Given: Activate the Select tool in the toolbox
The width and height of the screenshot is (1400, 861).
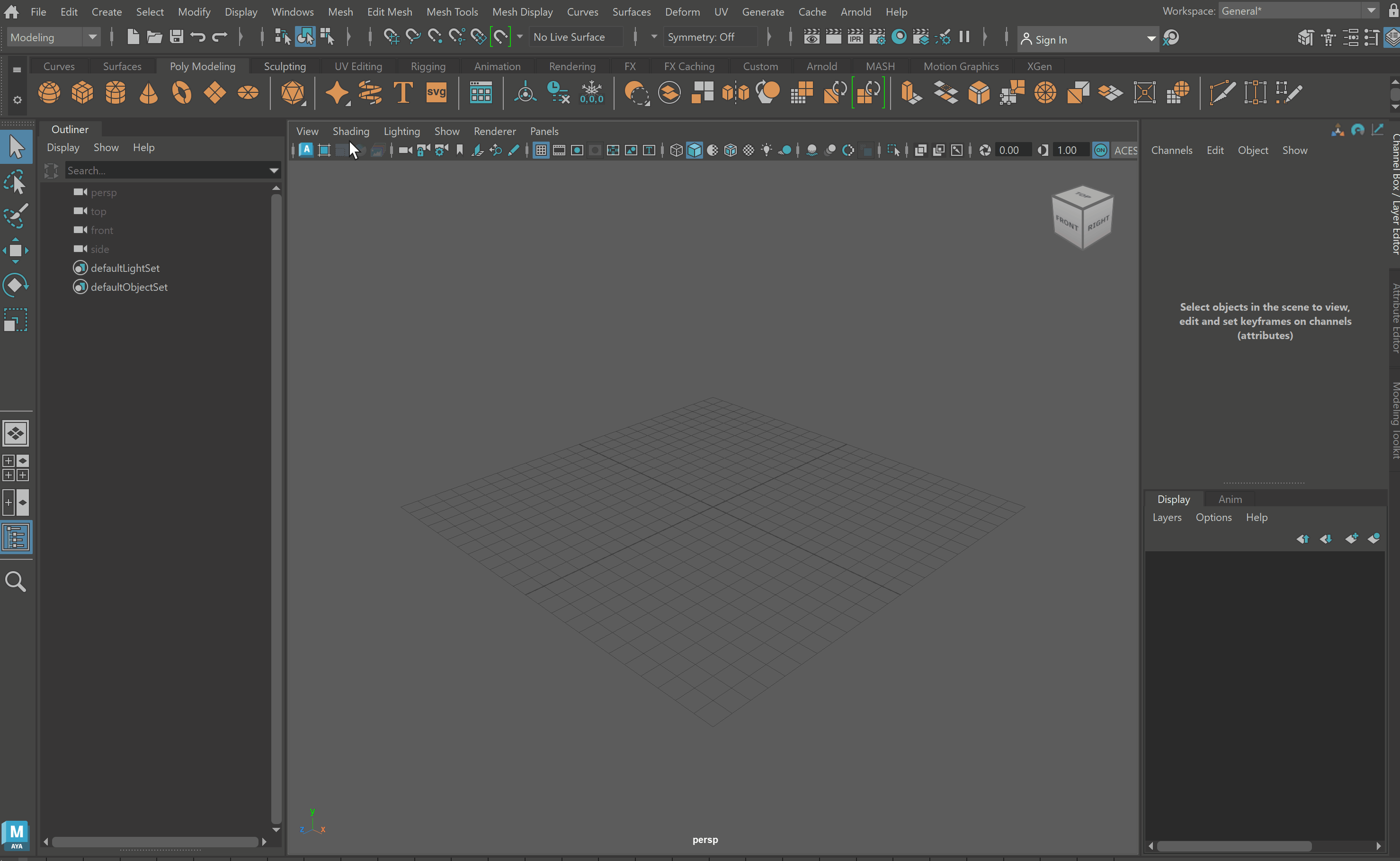Looking at the screenshot, I should pos(16,146).
